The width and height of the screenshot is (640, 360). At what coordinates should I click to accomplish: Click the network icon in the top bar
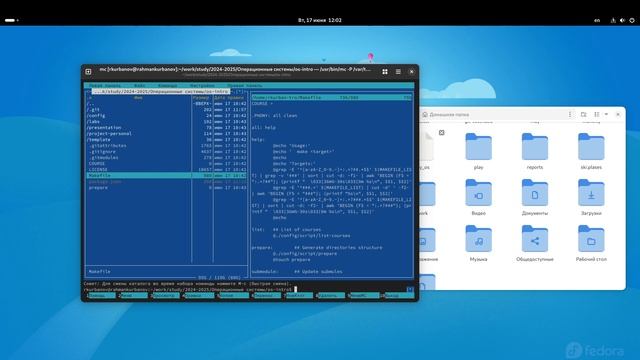point(613,20)
